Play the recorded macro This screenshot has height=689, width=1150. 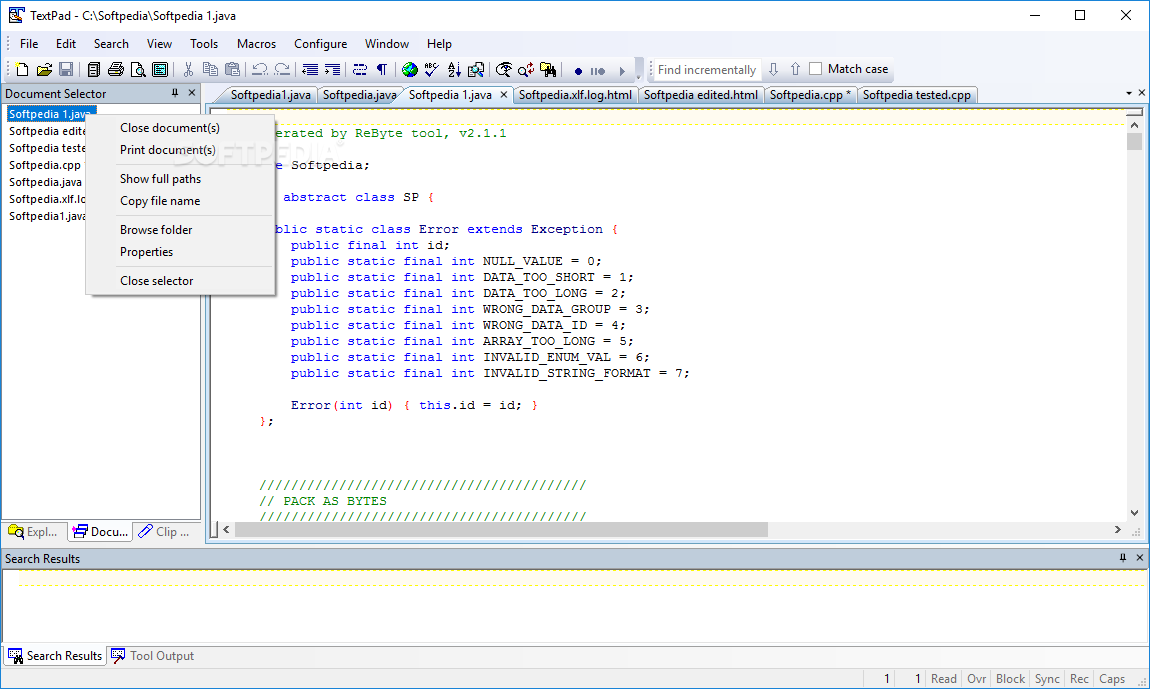point(622,71)
